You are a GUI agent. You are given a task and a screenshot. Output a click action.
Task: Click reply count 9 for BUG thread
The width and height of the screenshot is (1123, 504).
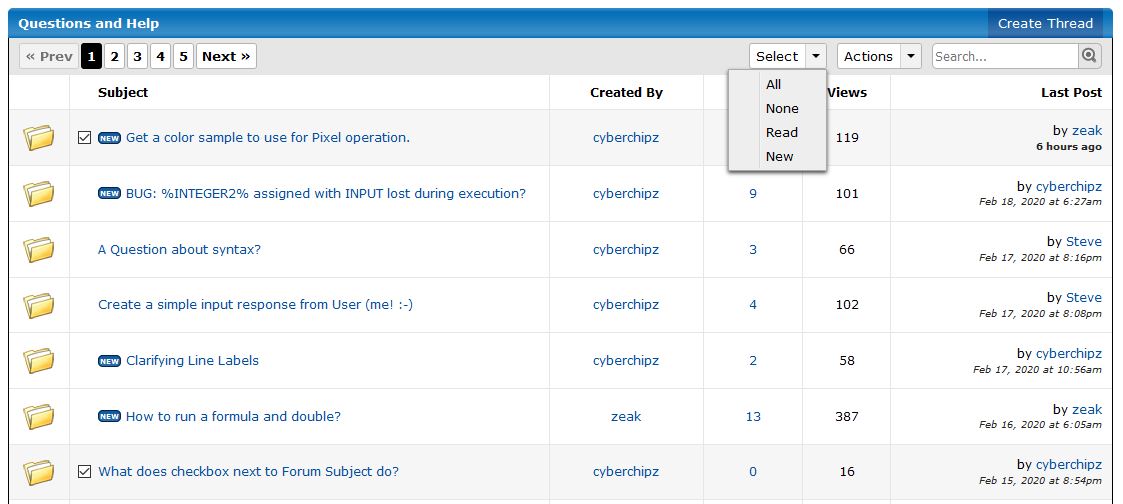tap(753, 193)
